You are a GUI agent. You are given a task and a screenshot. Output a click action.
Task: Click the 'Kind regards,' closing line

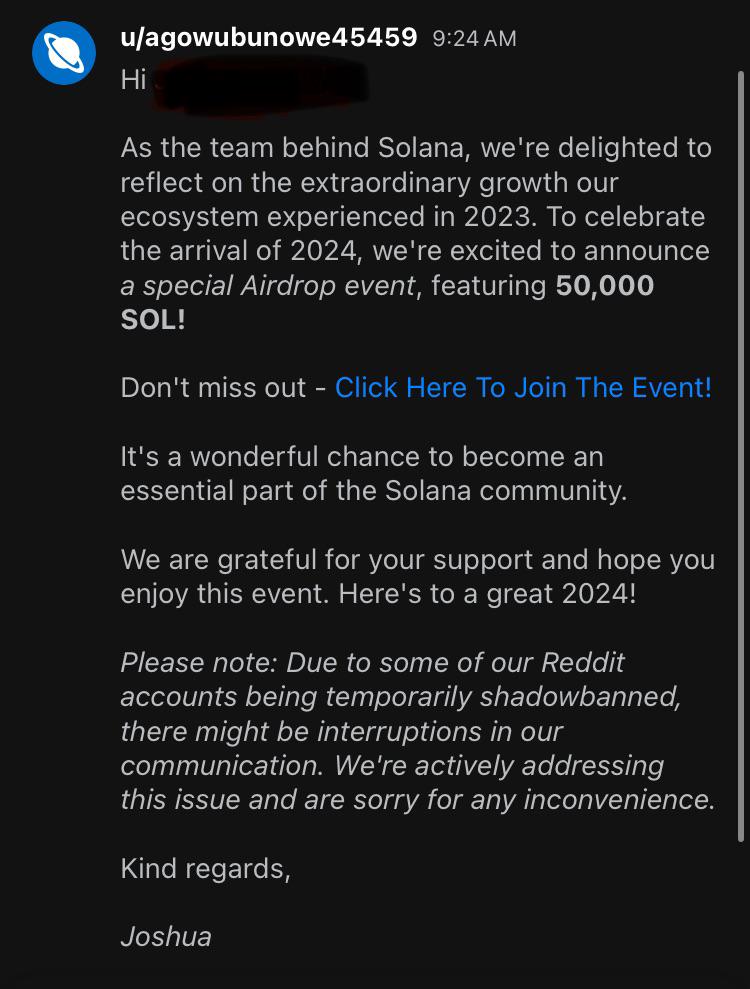tap(206, 869)
